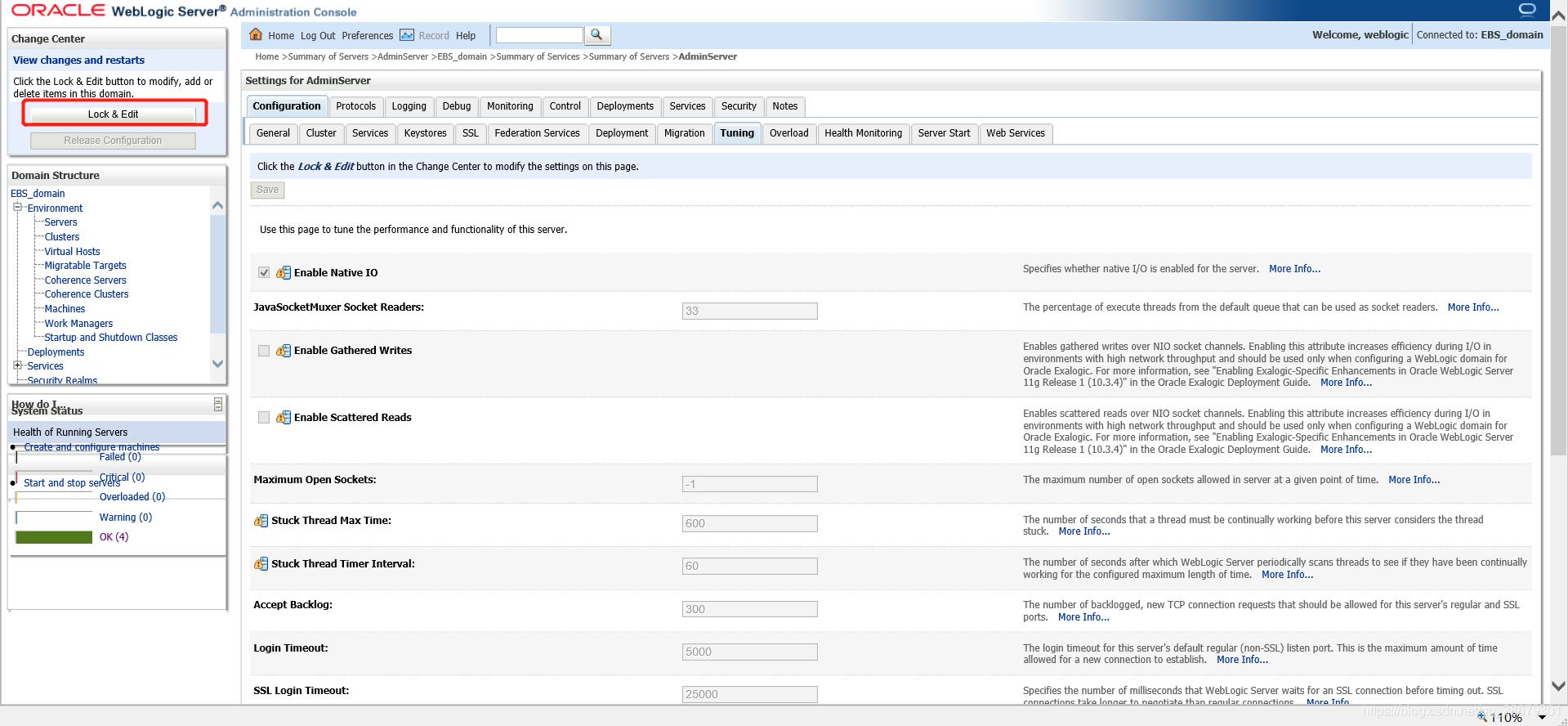1568x726 pixels.
Task: Collapse the How do I panel
Action: click(218, 404)
